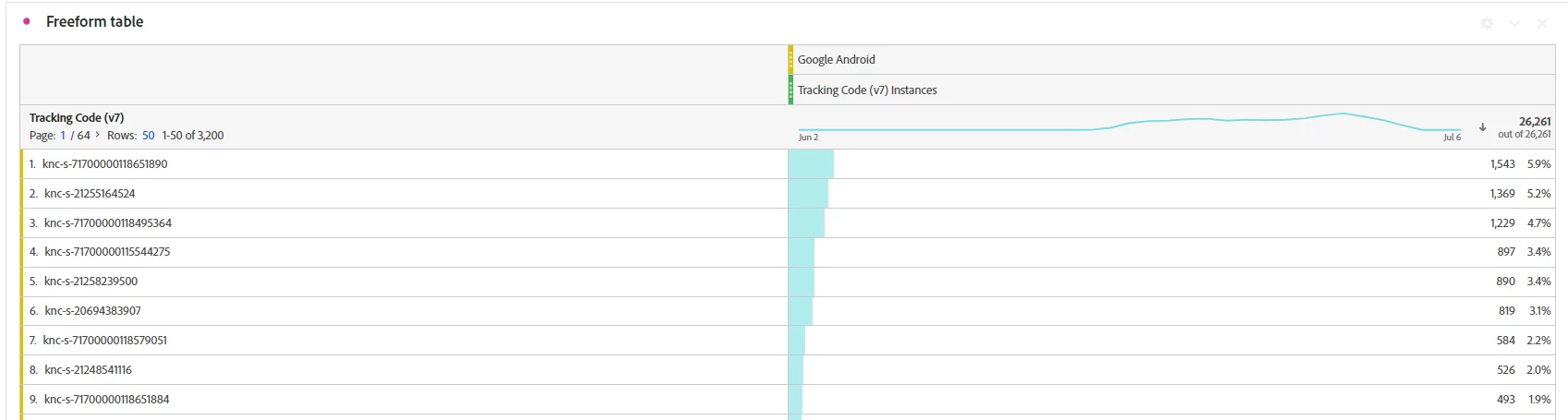Screen dimensions: 1568x420
Task: Click the 5.9% percentage in row 1
Action: coord(1539,163)
